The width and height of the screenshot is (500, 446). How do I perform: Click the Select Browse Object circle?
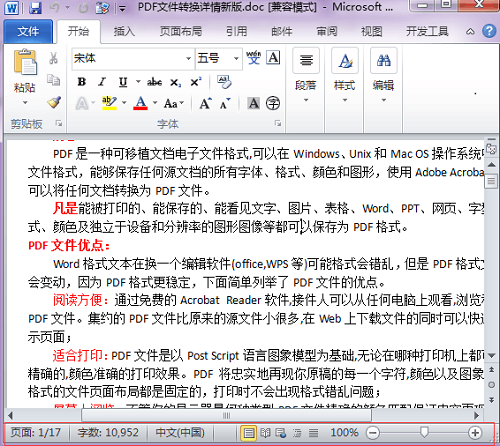point(491,385)
